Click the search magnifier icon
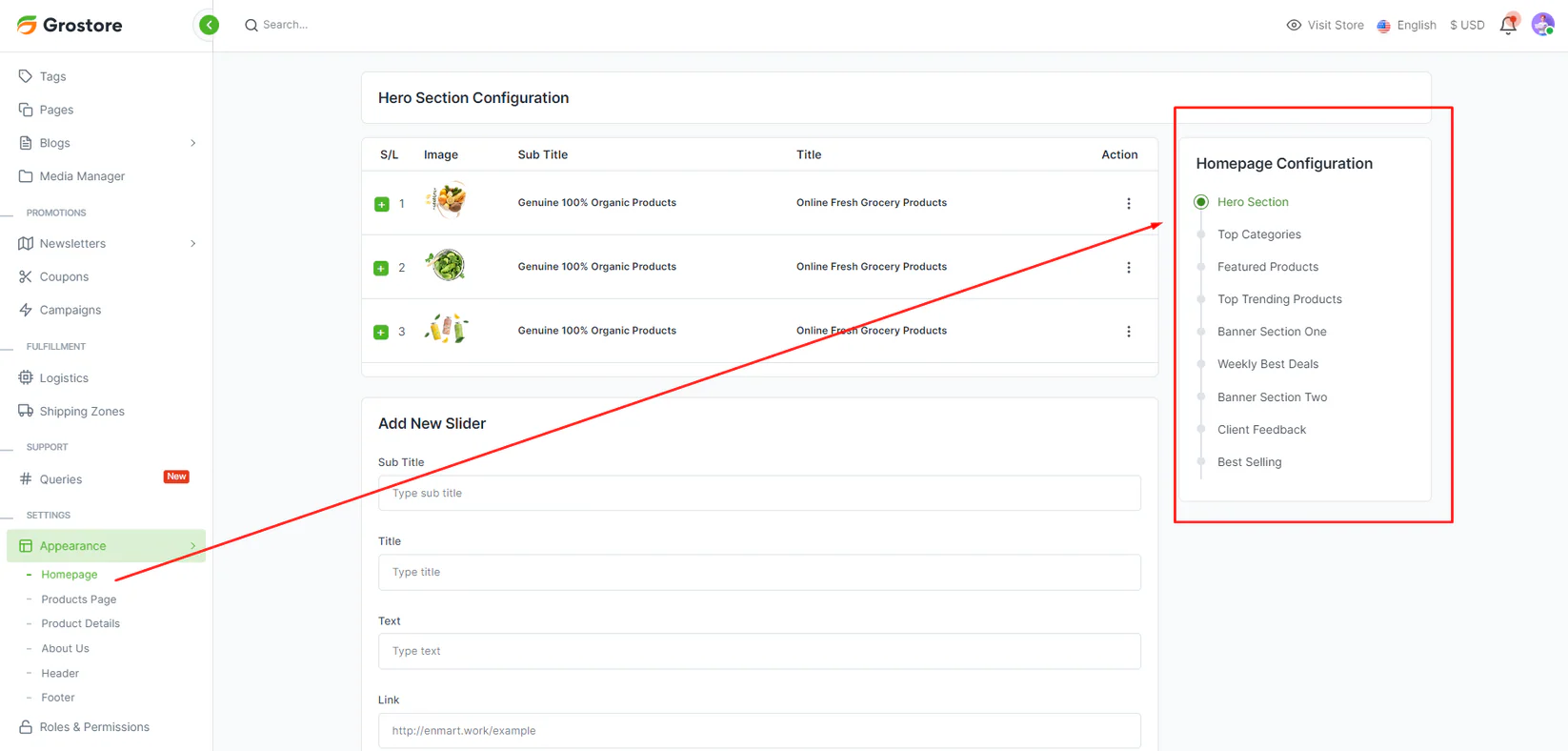This screenshot has width=1568, height=751. coord(251,25)
